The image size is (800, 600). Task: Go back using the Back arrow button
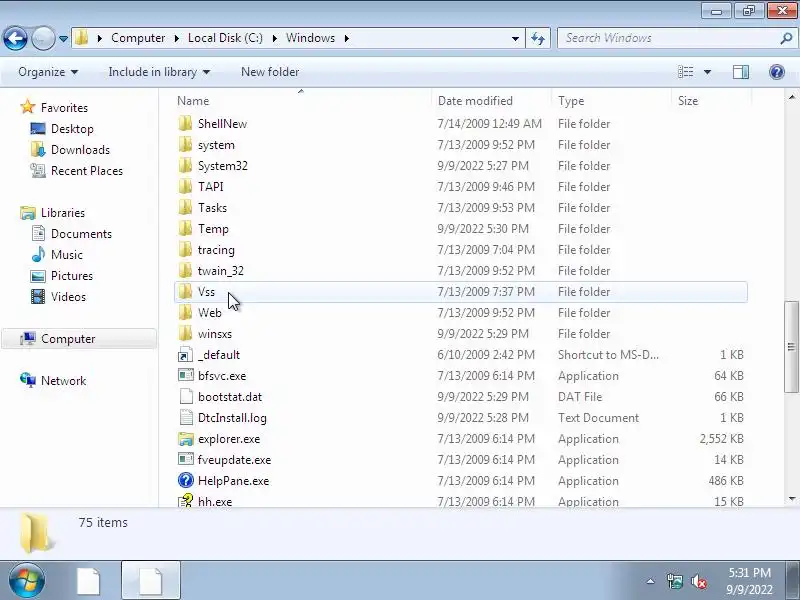point(15,38)
